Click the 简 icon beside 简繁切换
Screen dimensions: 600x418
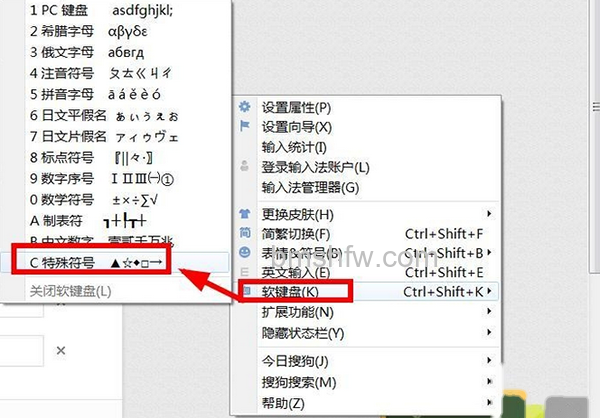click(245, 233)
